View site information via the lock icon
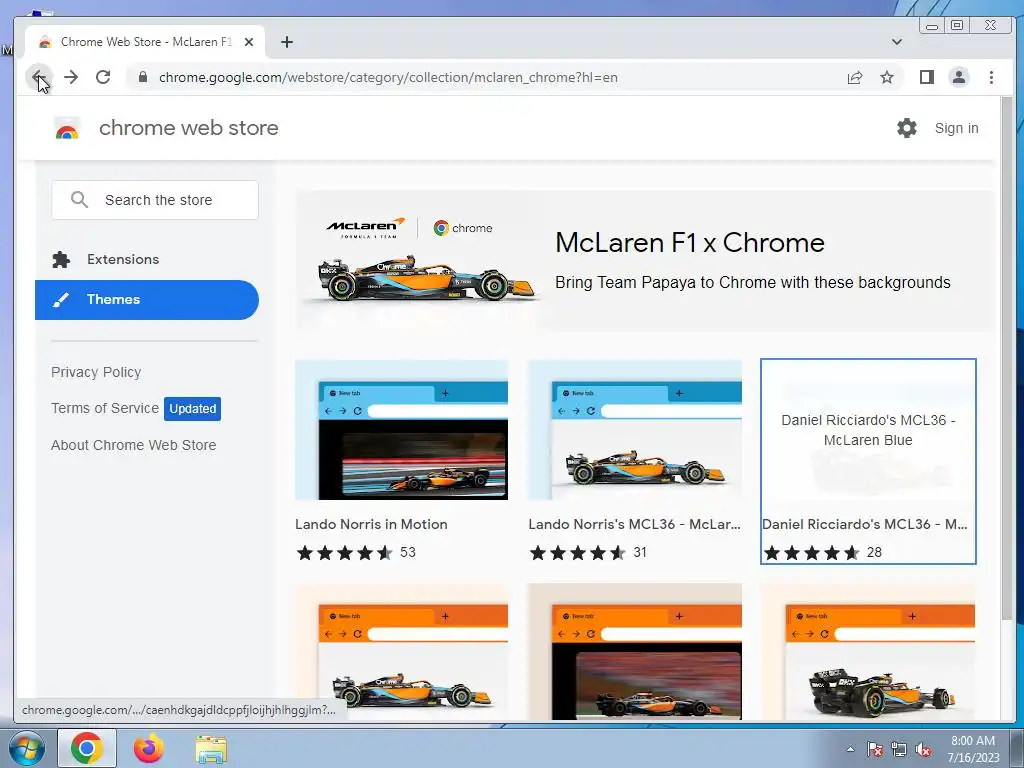1024x768 pixels. coord(142,77)
